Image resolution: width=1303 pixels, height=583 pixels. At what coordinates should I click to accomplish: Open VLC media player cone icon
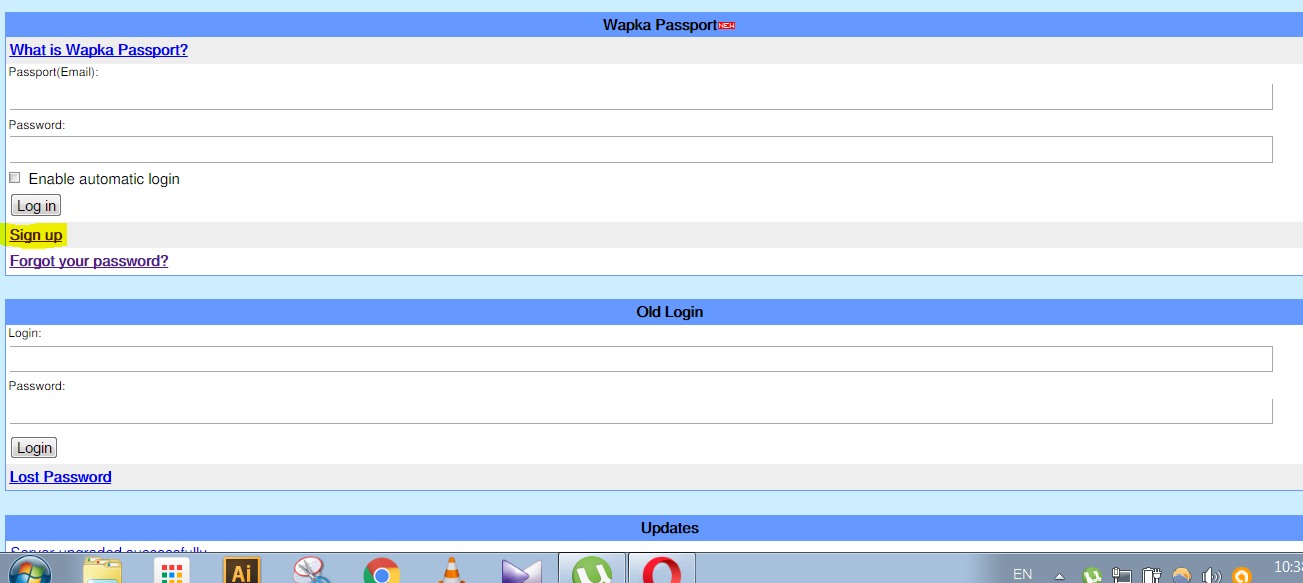coord(451,571)
